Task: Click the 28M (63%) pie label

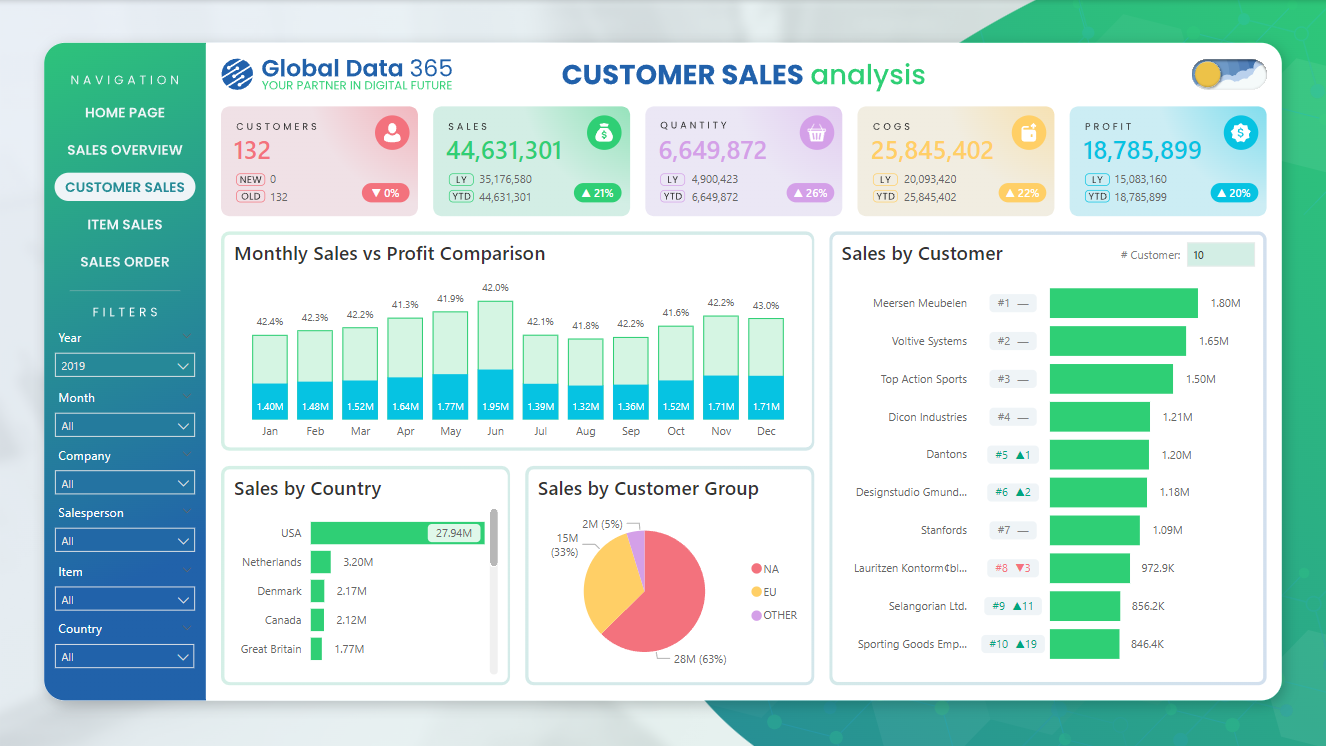Action: point(700,659)
